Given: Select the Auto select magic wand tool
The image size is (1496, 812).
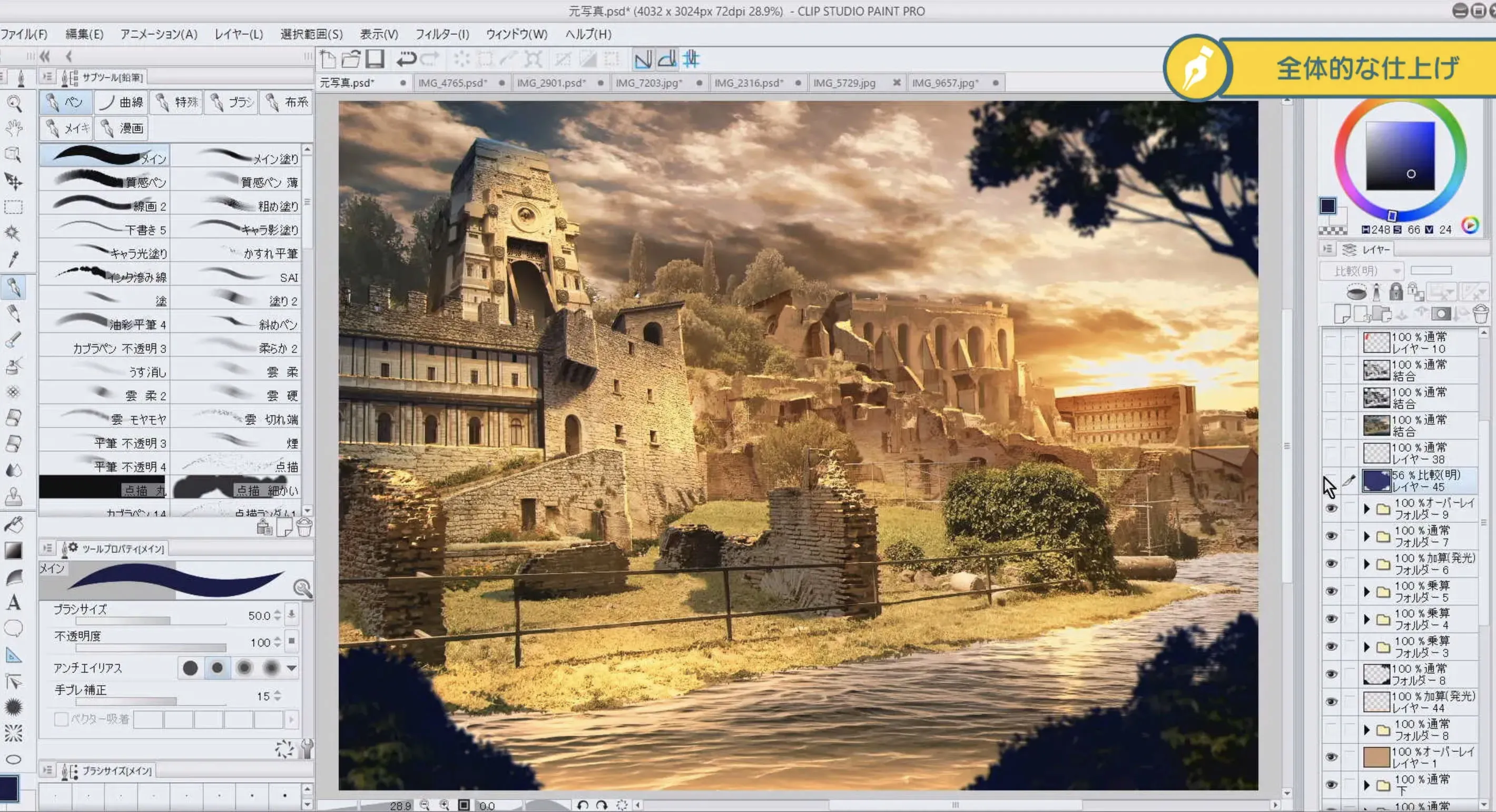Looking at the screenshot, I should tap(13, 233).
